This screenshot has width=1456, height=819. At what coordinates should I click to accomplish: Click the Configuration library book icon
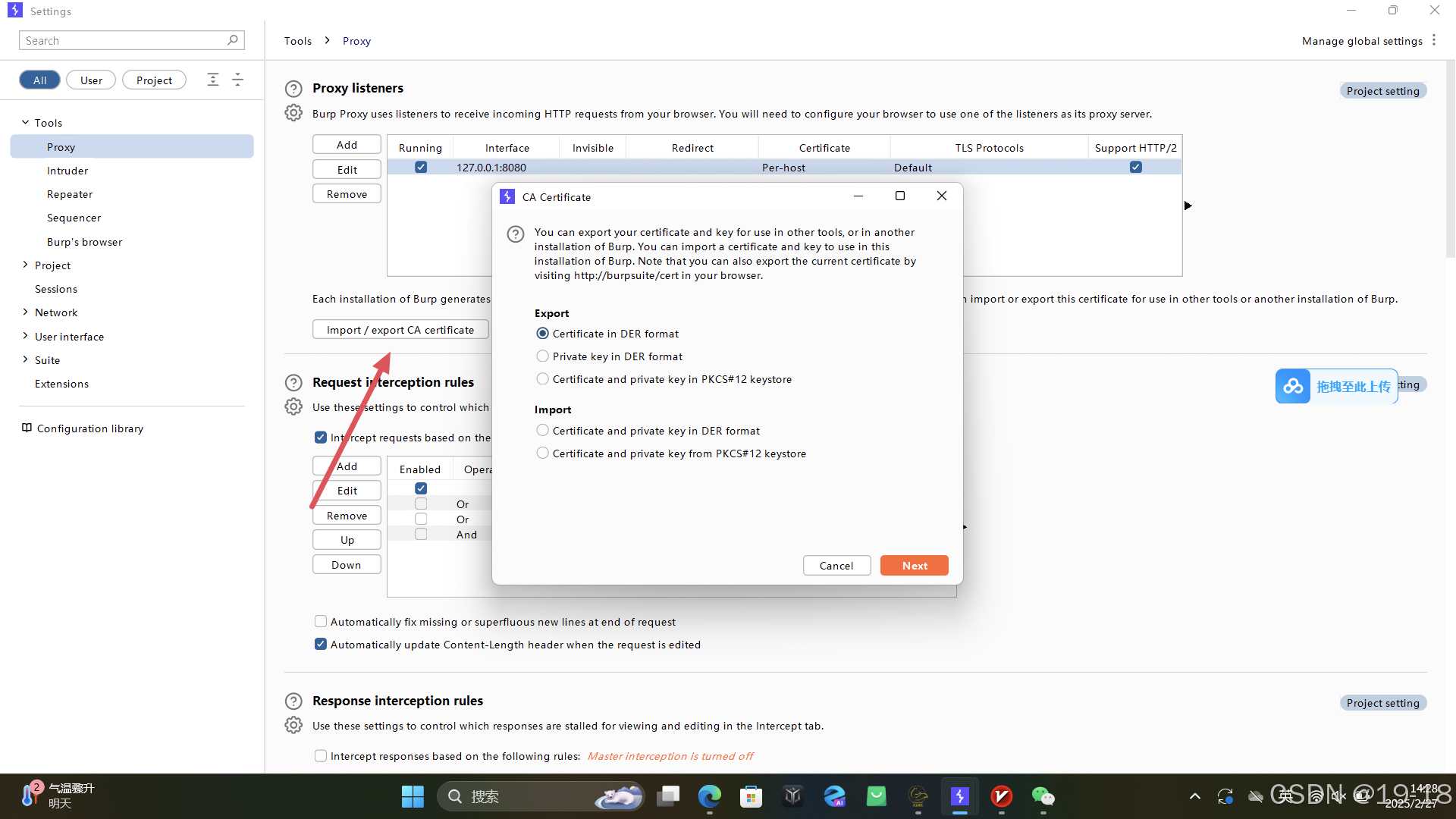tap(27, 428)
